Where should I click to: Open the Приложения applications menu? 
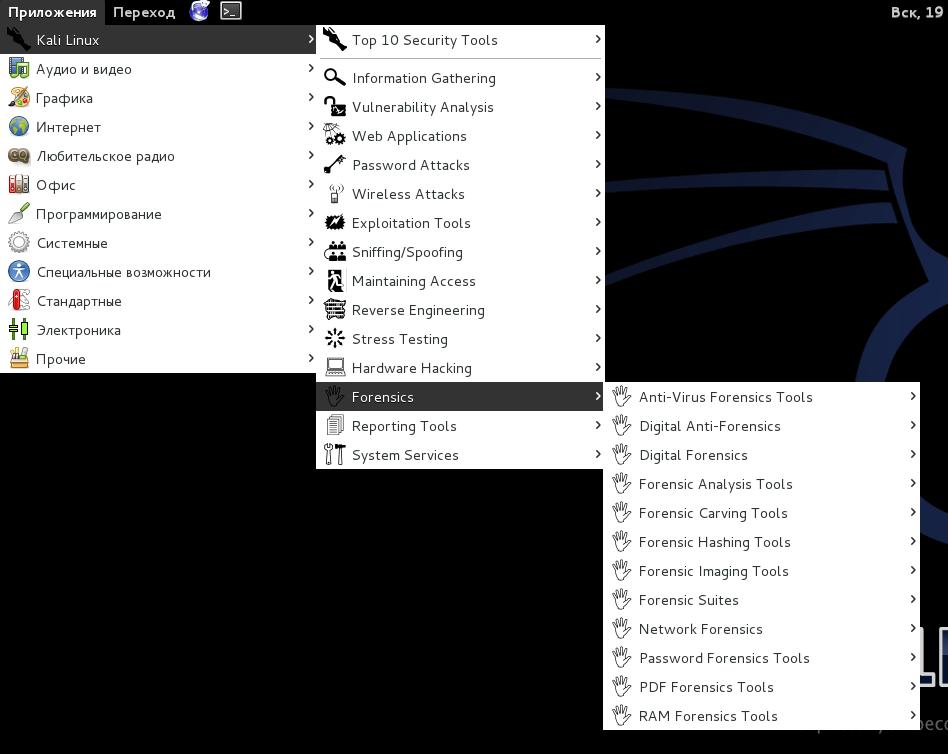[52, 12]
